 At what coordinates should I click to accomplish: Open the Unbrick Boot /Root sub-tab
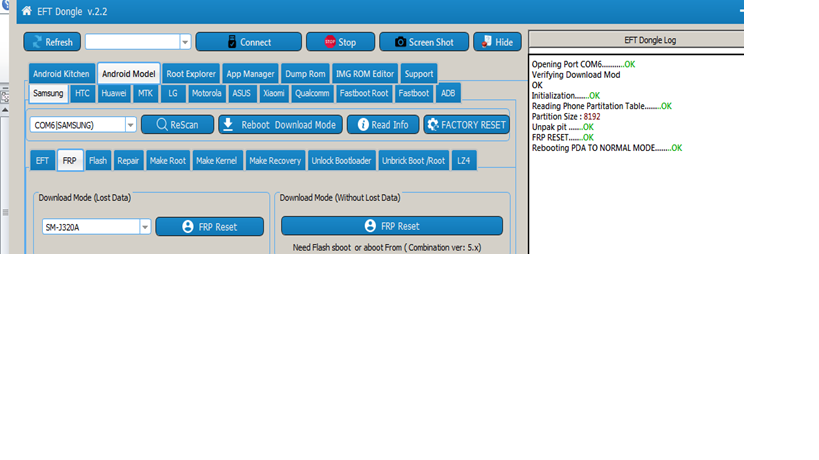(413, 160)
